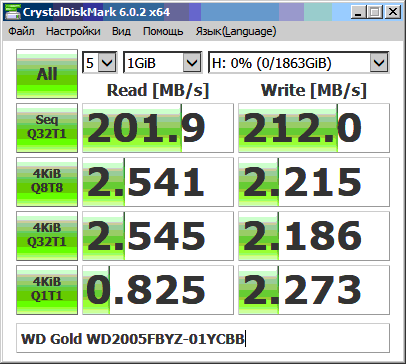Start the 4KiB Q32T1 test
Screen dimensions: 406x364
point(47,236)
